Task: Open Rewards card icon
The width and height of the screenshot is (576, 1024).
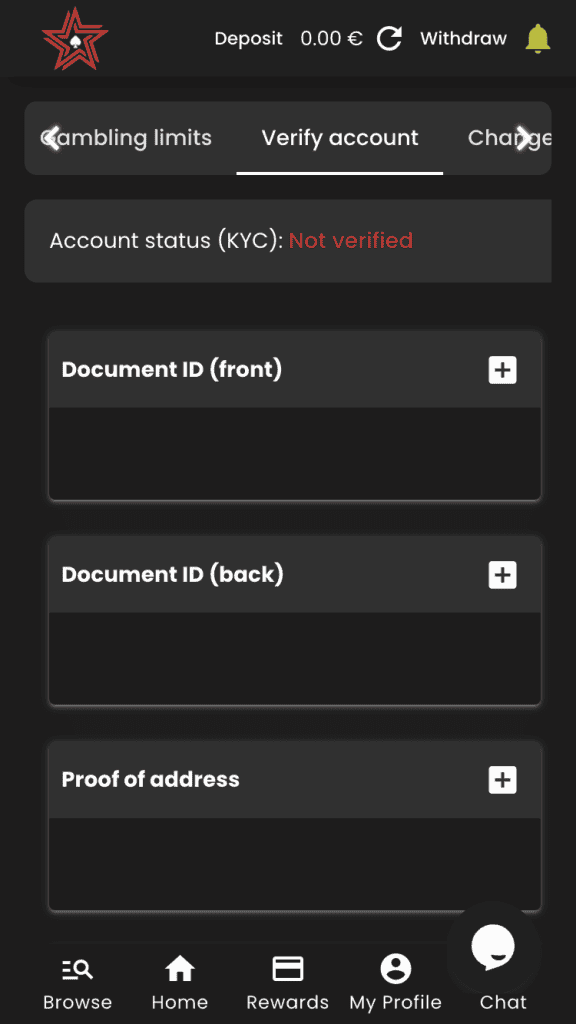Action: point(287,969)
